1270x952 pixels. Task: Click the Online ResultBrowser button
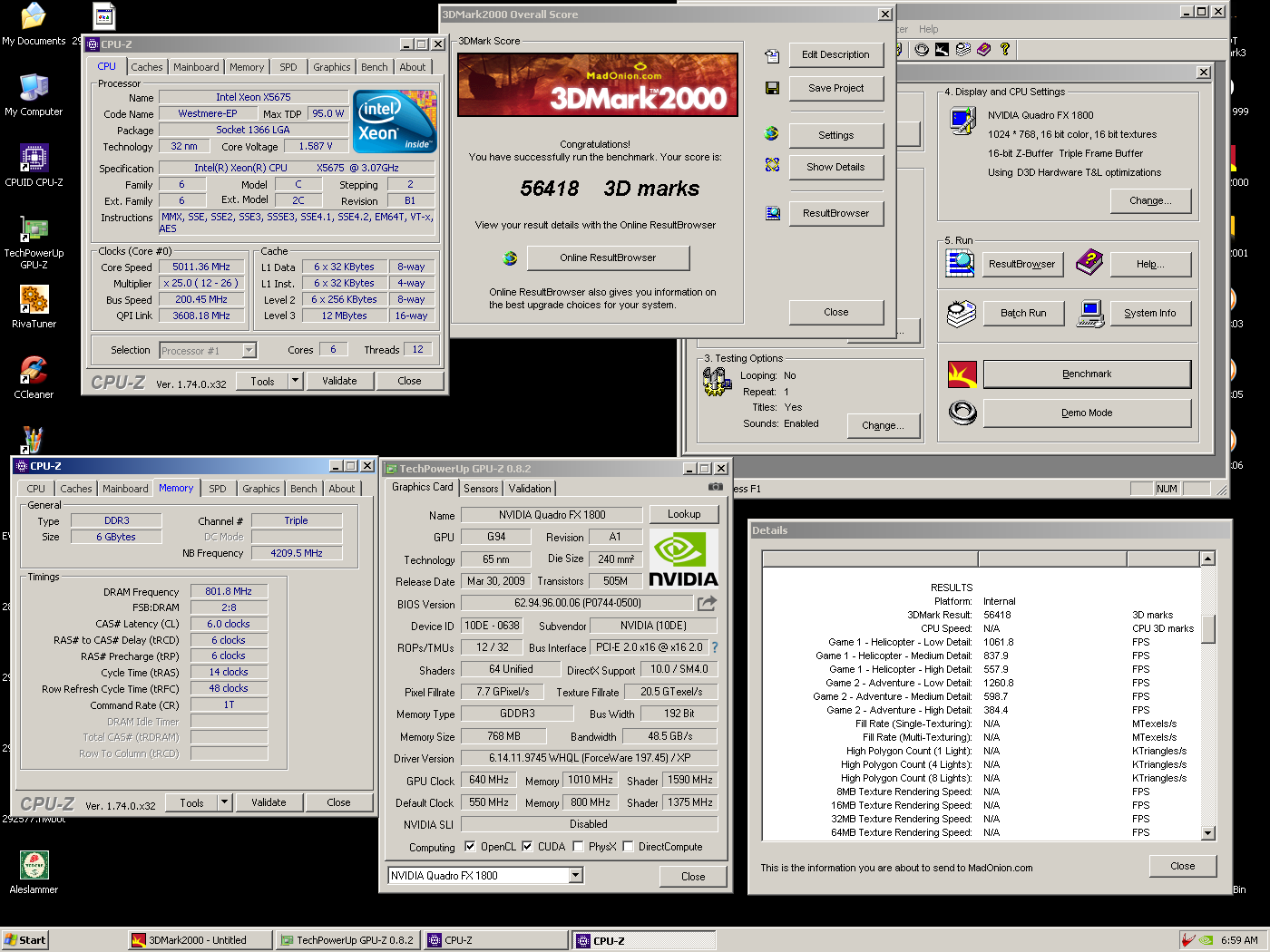(x=608, y=258)
